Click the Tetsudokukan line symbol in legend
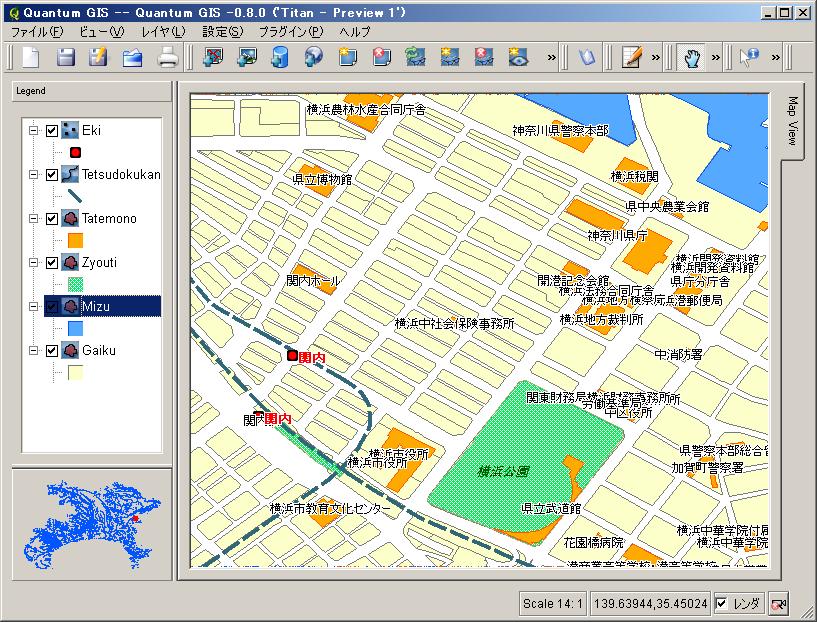Image resolution: width=817 pixels, height=622 pixels. (x=76, y=196)
